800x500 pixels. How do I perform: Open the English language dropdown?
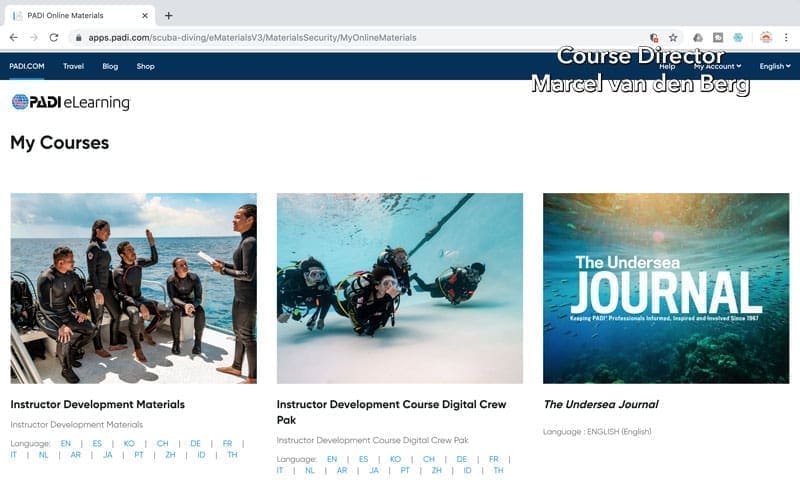click(774, 66)
